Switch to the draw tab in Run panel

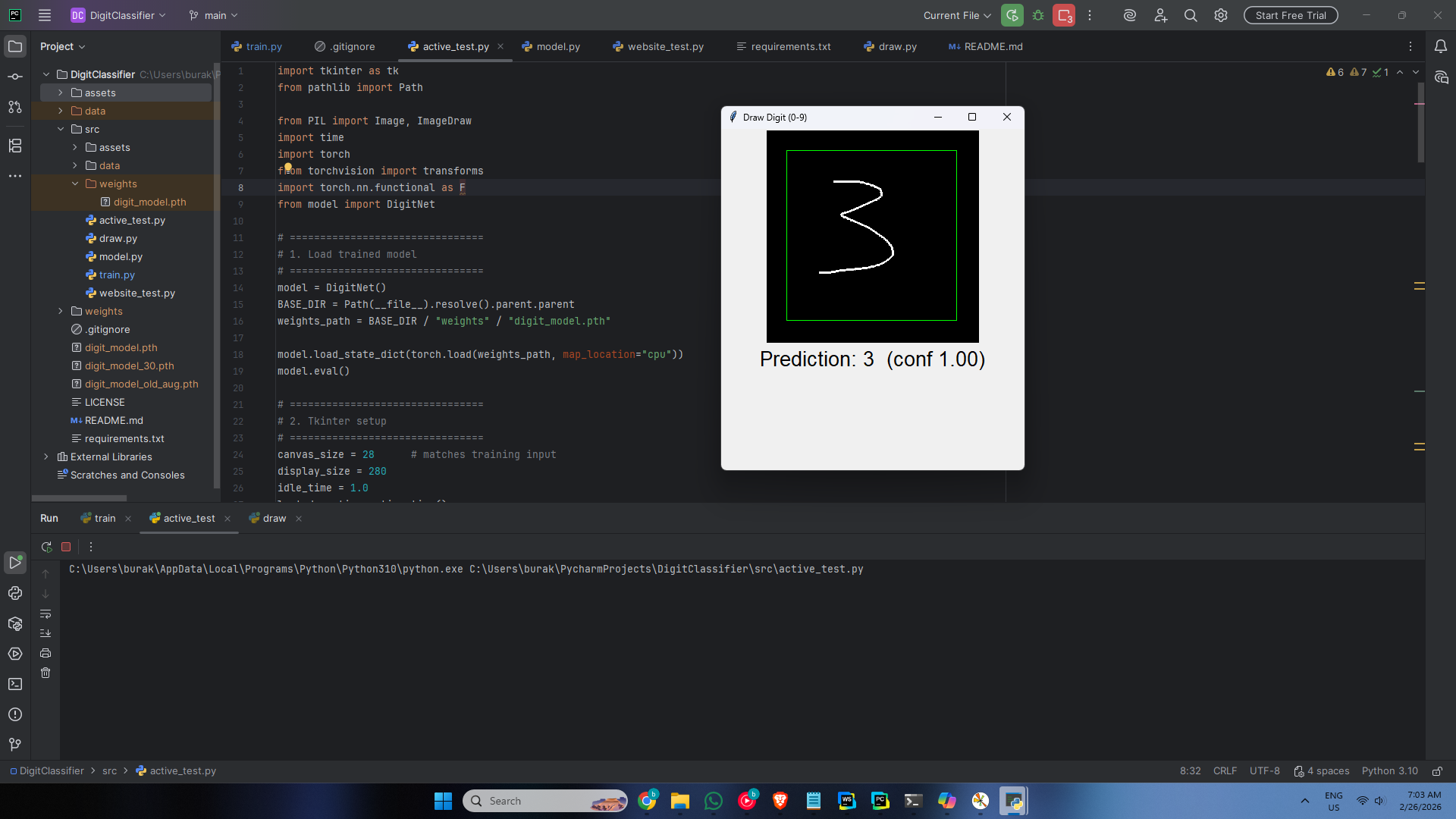[275, 519]
